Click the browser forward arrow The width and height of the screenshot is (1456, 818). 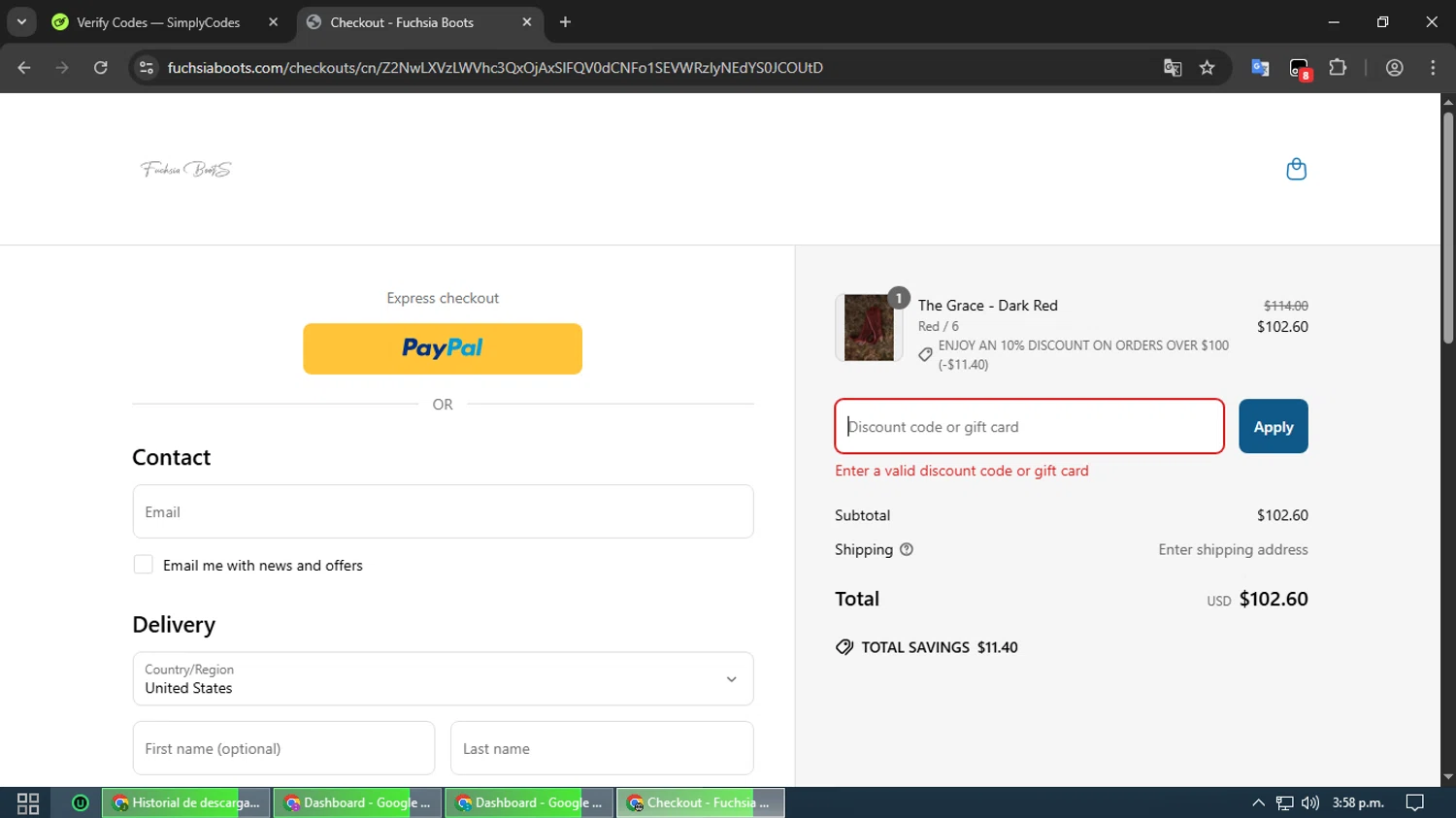coord(62,67)
